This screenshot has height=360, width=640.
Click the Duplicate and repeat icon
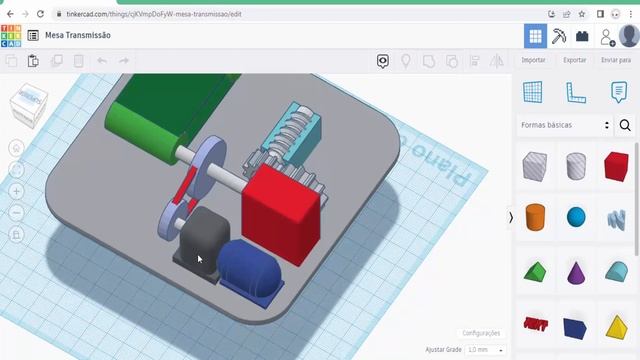[x=56, y=61]
